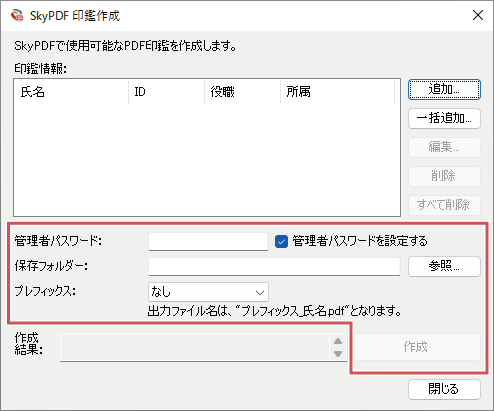Click up arrow in 作成結果 scrollbar
494x411 pixels.
pos(338,341)
